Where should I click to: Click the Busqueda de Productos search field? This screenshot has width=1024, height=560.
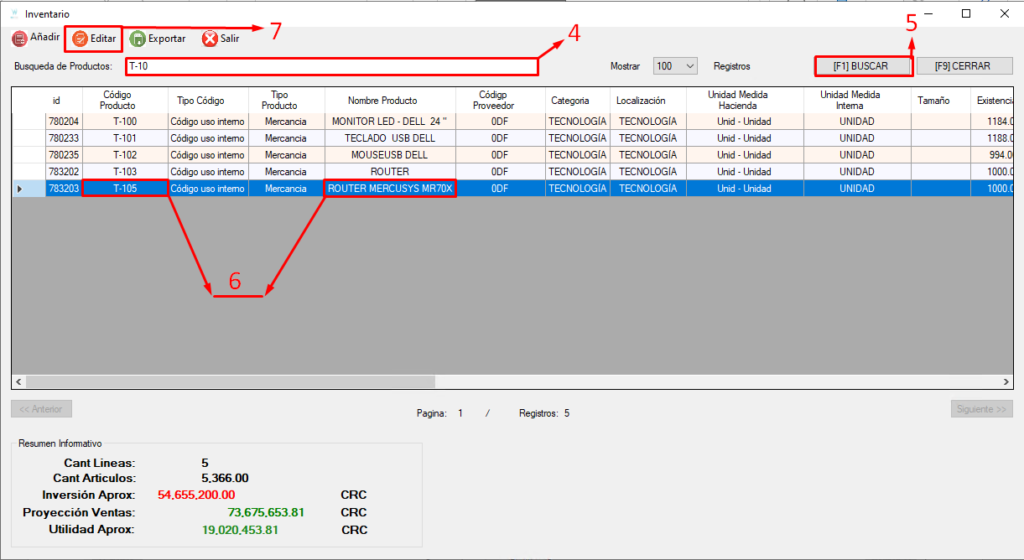(x=331, y=66)
